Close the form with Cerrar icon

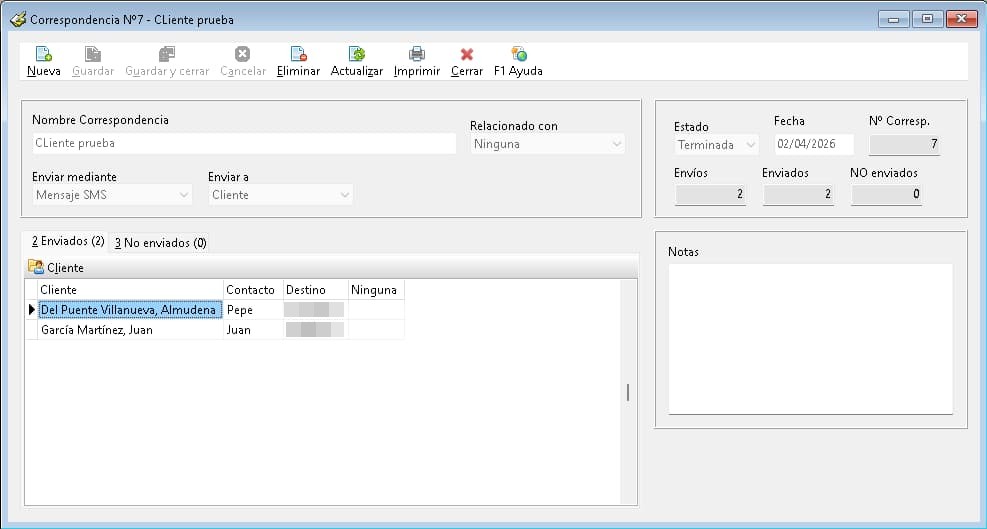pos(466,55)
